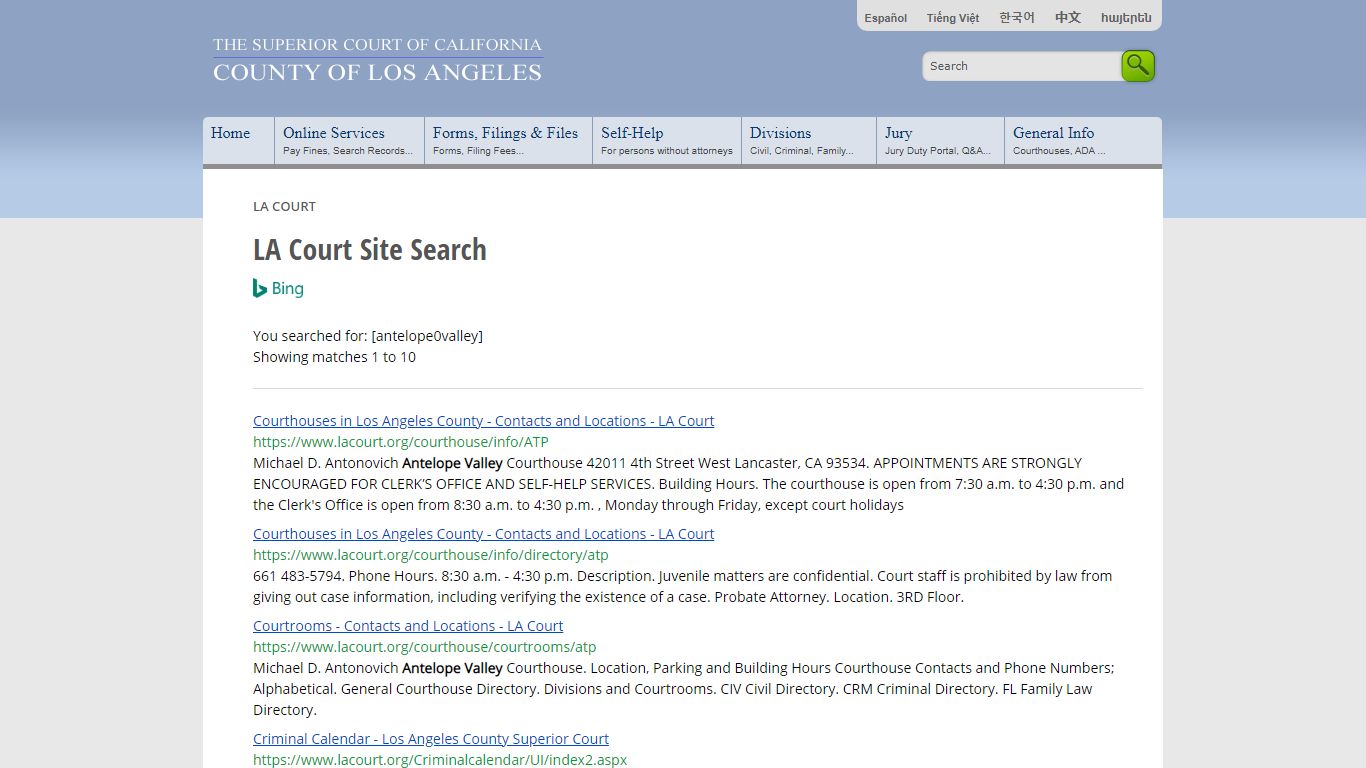Switch language to Armenian հայերեն

[x=1126, y=18]
